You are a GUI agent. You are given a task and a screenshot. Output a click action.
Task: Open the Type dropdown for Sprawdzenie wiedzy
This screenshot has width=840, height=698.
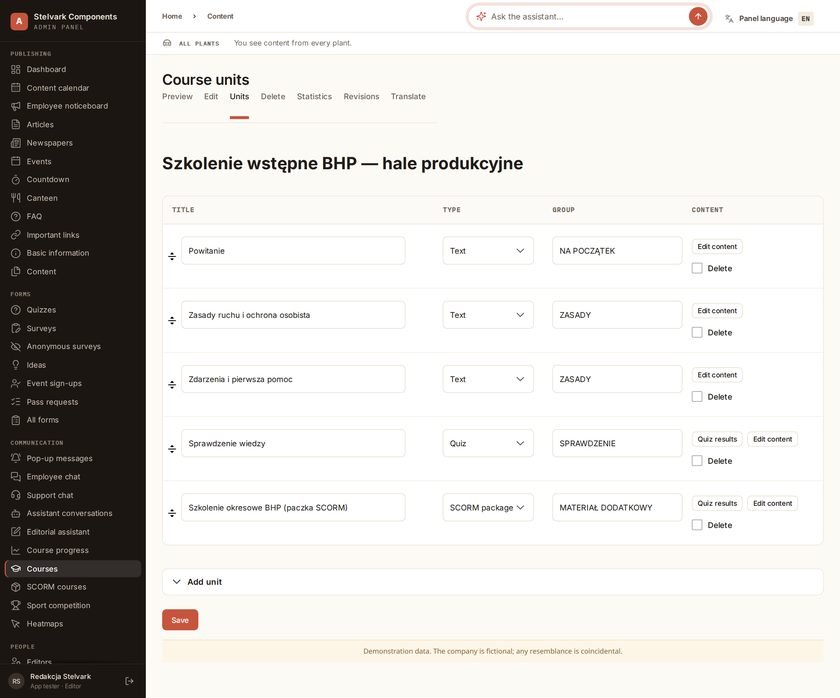click(x=488, y=443)
